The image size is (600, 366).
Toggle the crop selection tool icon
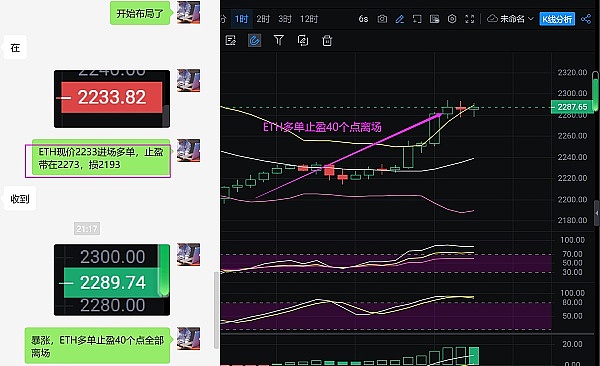click(417, 19)
